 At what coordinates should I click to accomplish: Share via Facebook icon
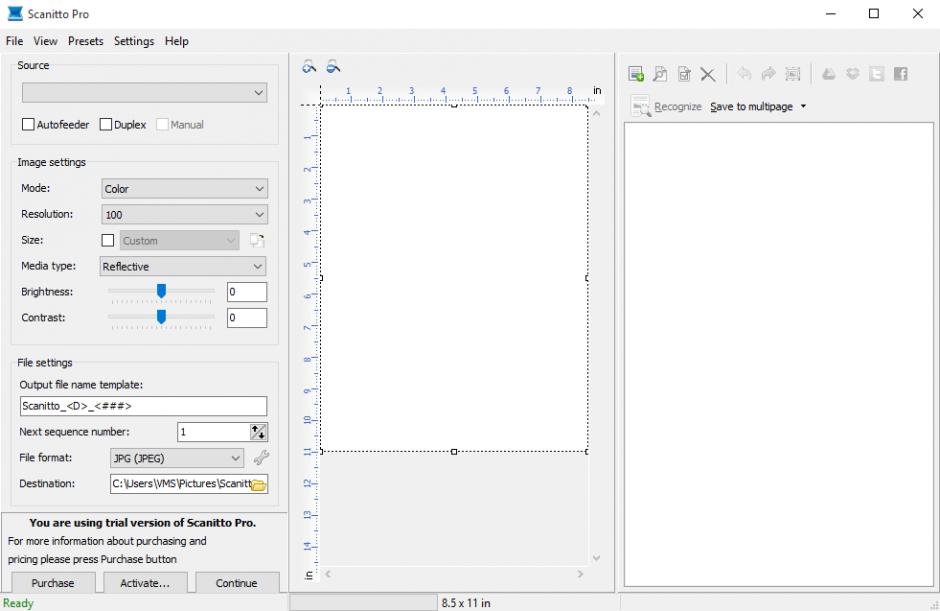pyautogui.click(x=900, y=74)
